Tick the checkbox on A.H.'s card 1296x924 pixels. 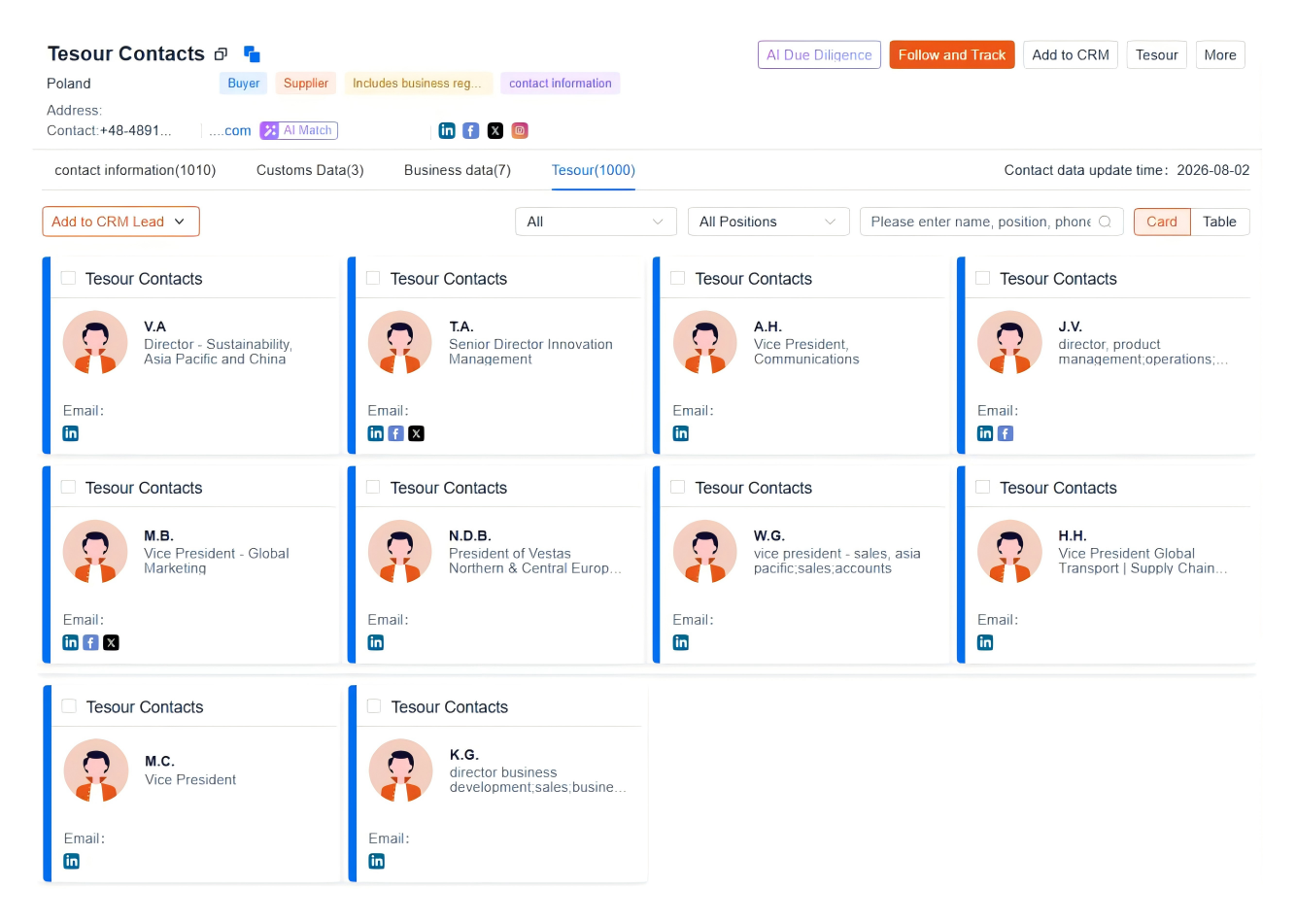click(678, 278)
